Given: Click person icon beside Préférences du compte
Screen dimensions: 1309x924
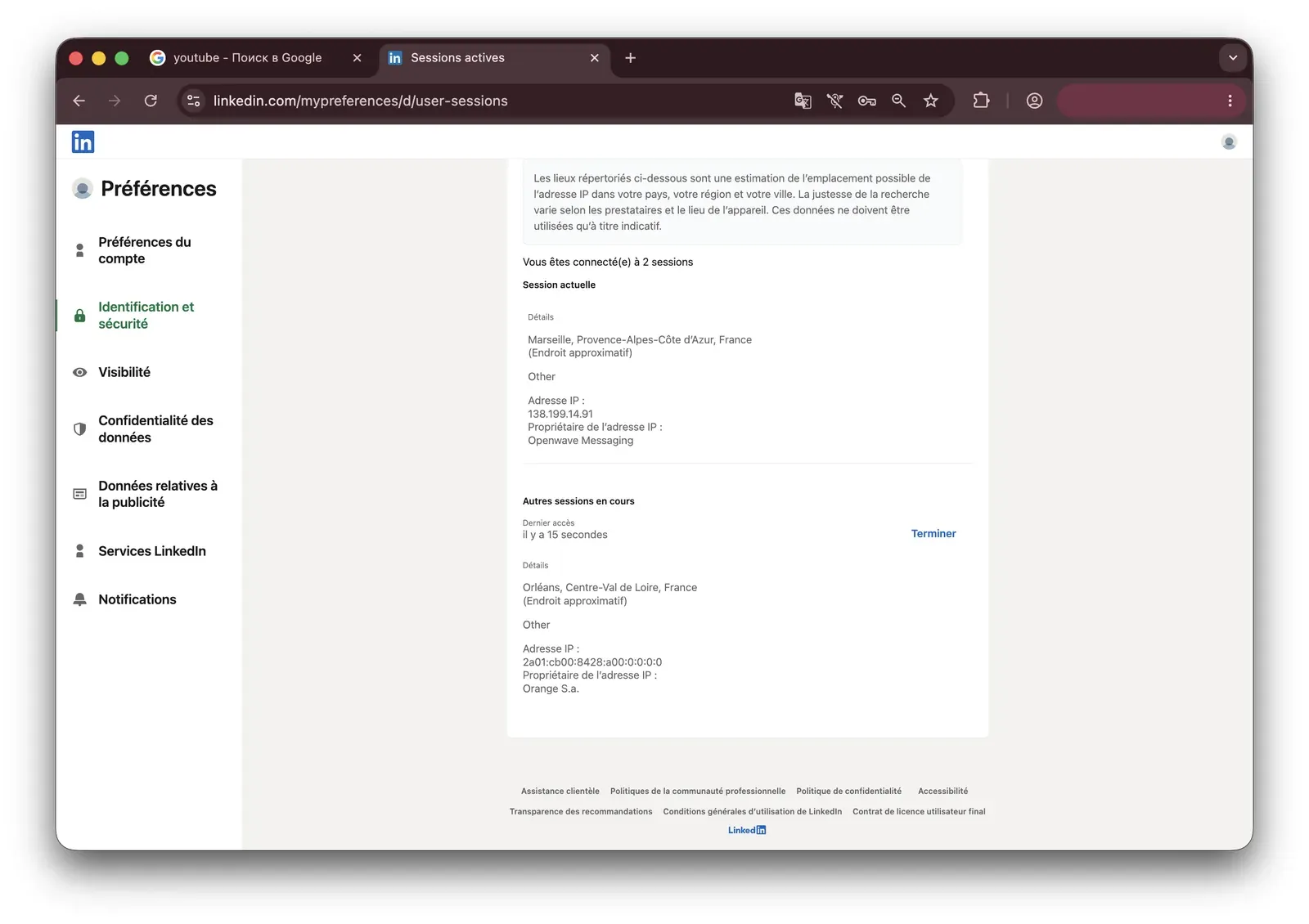Looking at the screenshot, I should (79, 250).
